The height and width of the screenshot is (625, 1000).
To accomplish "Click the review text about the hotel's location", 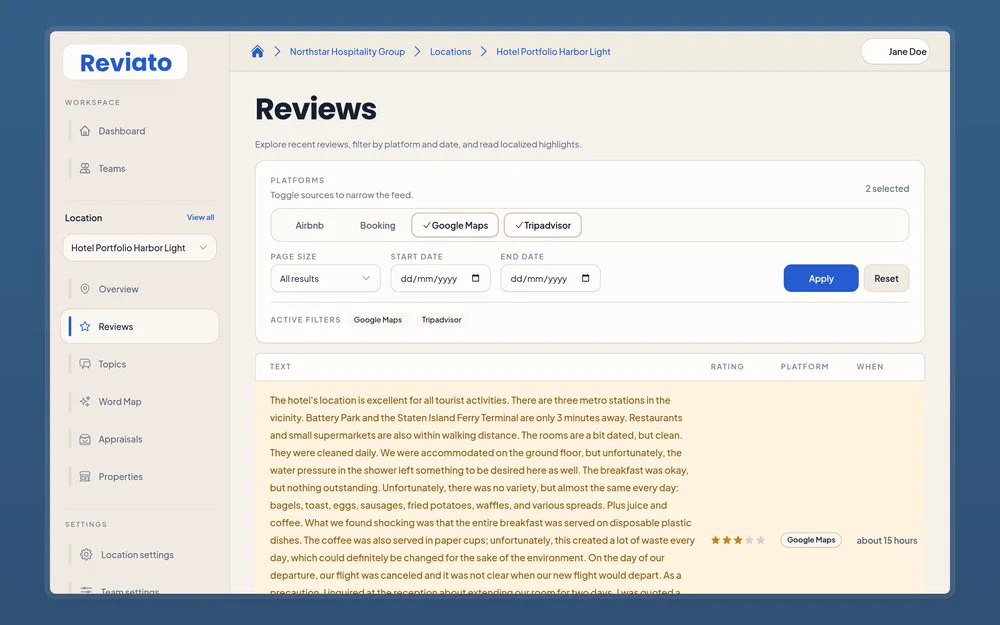I will click(x=482, y=496).
